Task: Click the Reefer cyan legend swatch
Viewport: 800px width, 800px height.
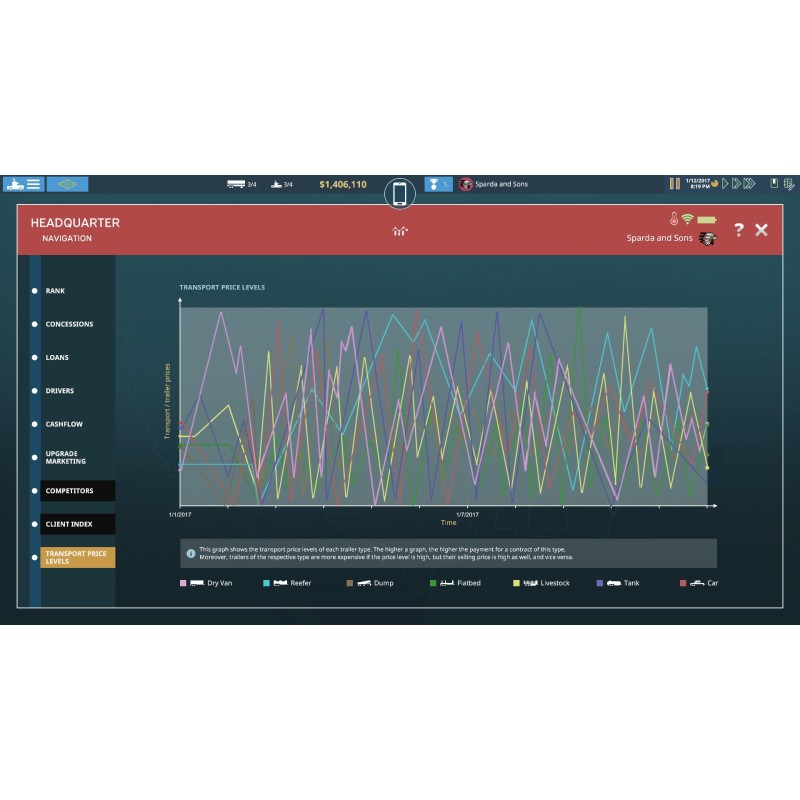Action: coord(267,583)
